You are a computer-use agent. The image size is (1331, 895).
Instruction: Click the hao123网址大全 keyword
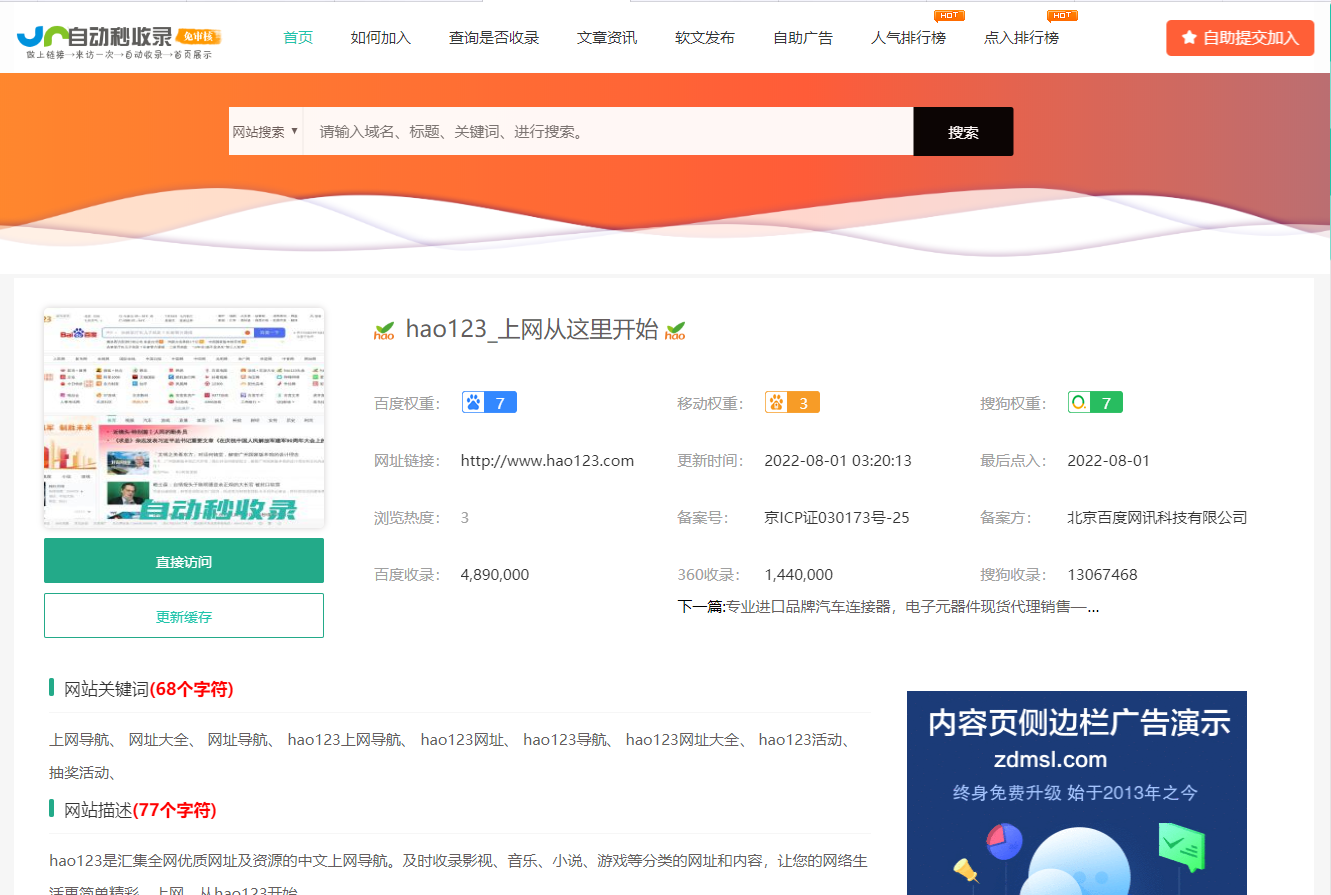point(683,740)
